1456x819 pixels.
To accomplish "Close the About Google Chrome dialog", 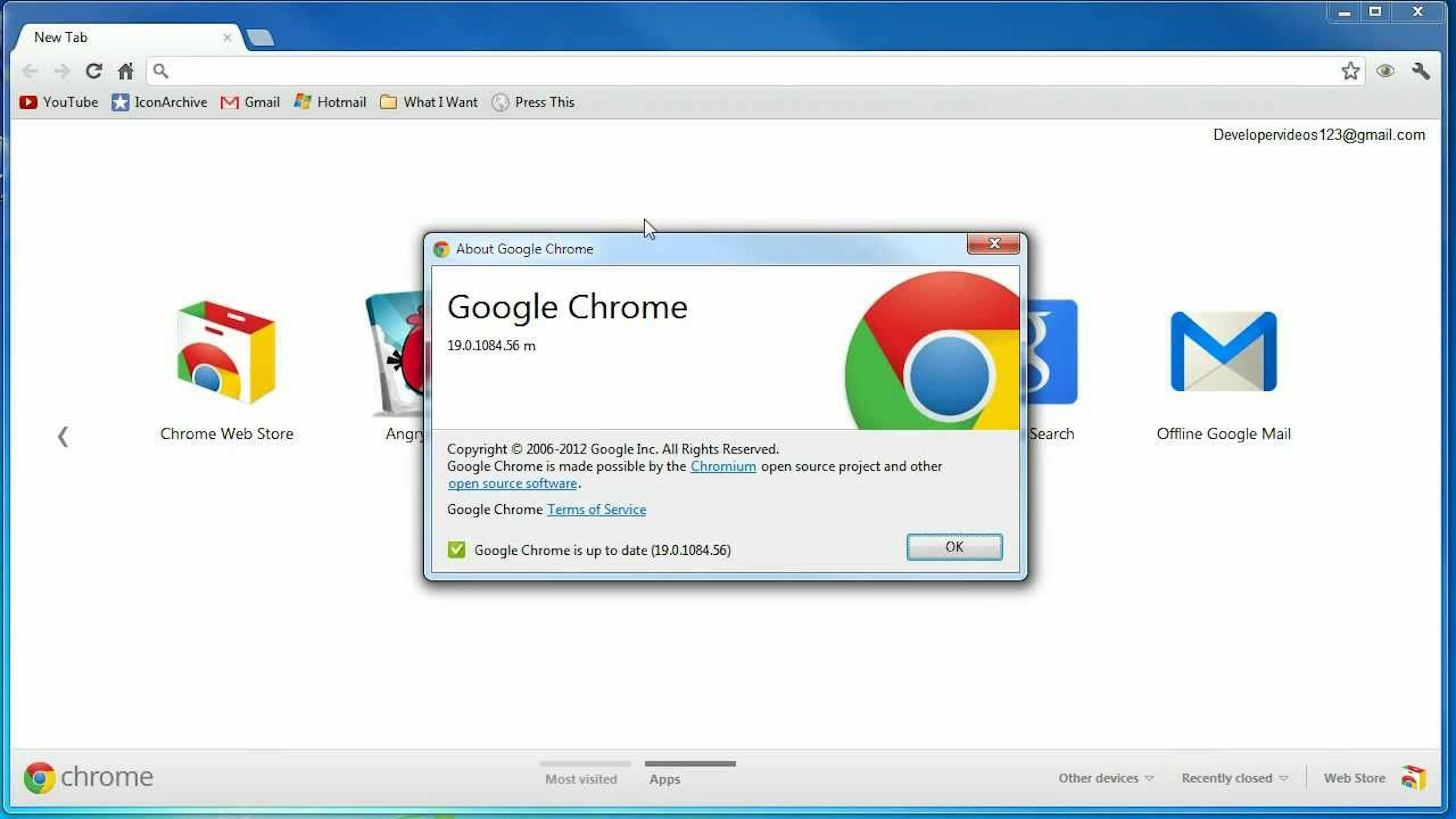I will [x=994, y=243].
